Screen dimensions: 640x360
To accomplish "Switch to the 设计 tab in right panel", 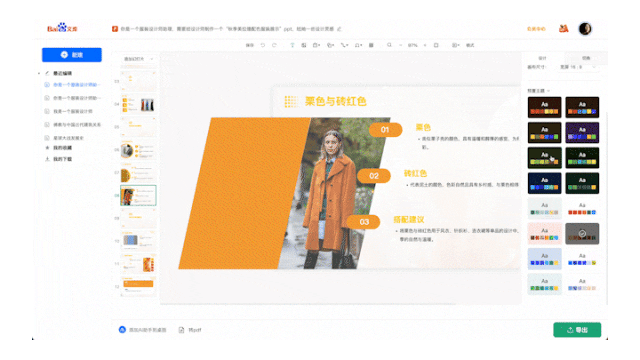I will pyautogui.click(x=542, y=58).
